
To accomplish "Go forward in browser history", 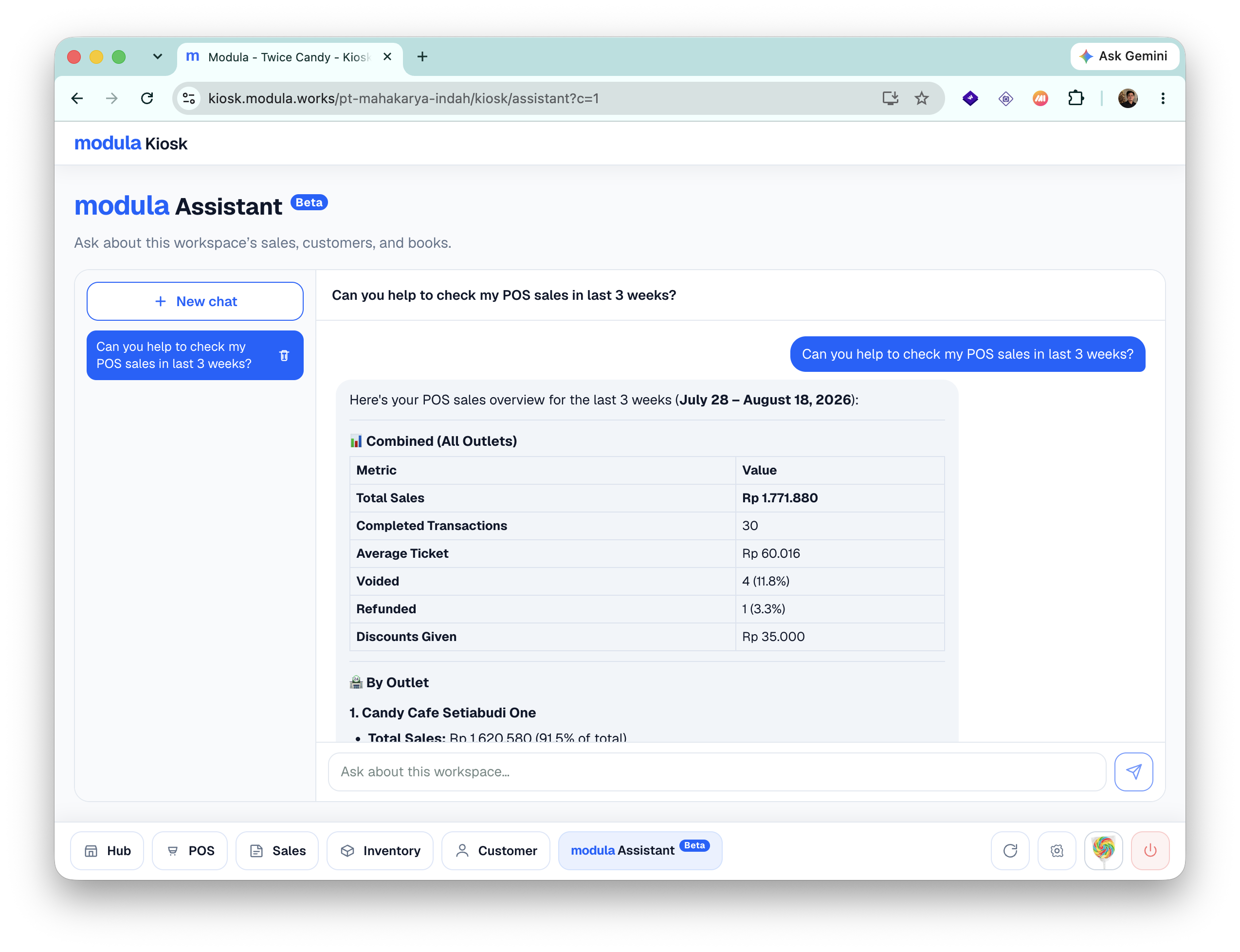I will coord(112,99).
